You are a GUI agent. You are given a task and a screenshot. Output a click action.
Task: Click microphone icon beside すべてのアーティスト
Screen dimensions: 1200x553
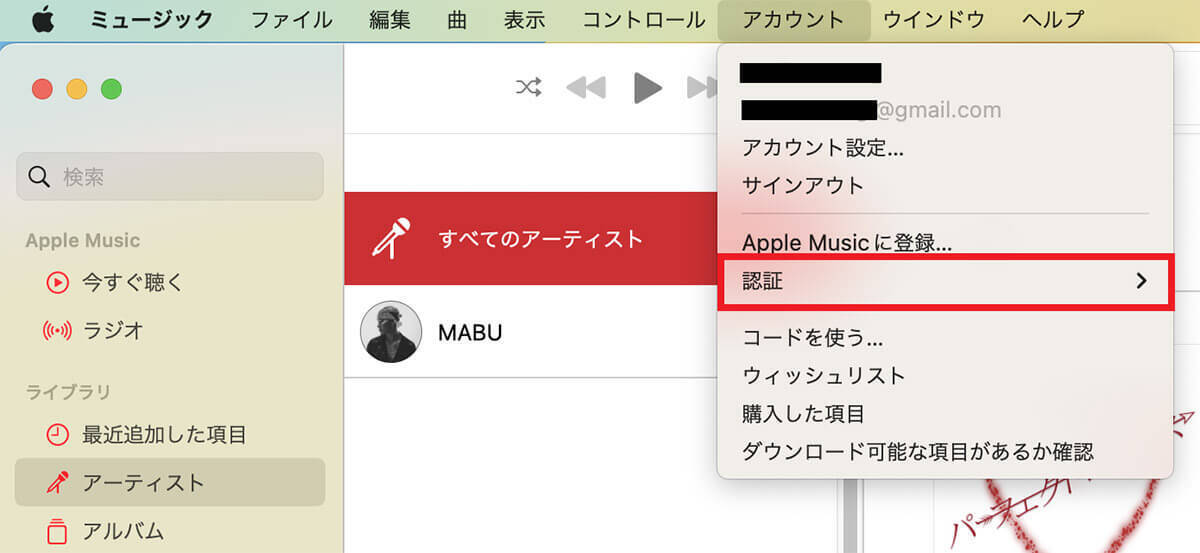pyautogui.click(x=391, y=239)
